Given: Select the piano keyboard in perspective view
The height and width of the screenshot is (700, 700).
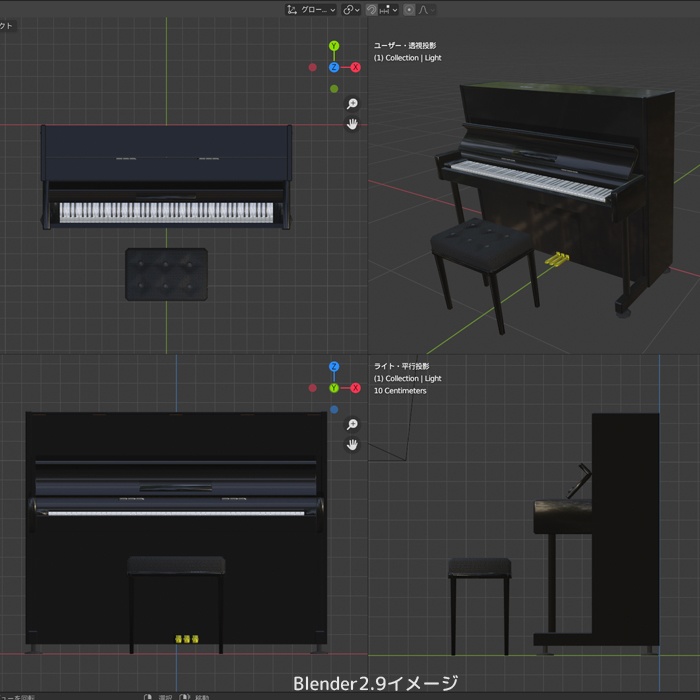Looking at the screenshot, I should [x=530, y=181].
